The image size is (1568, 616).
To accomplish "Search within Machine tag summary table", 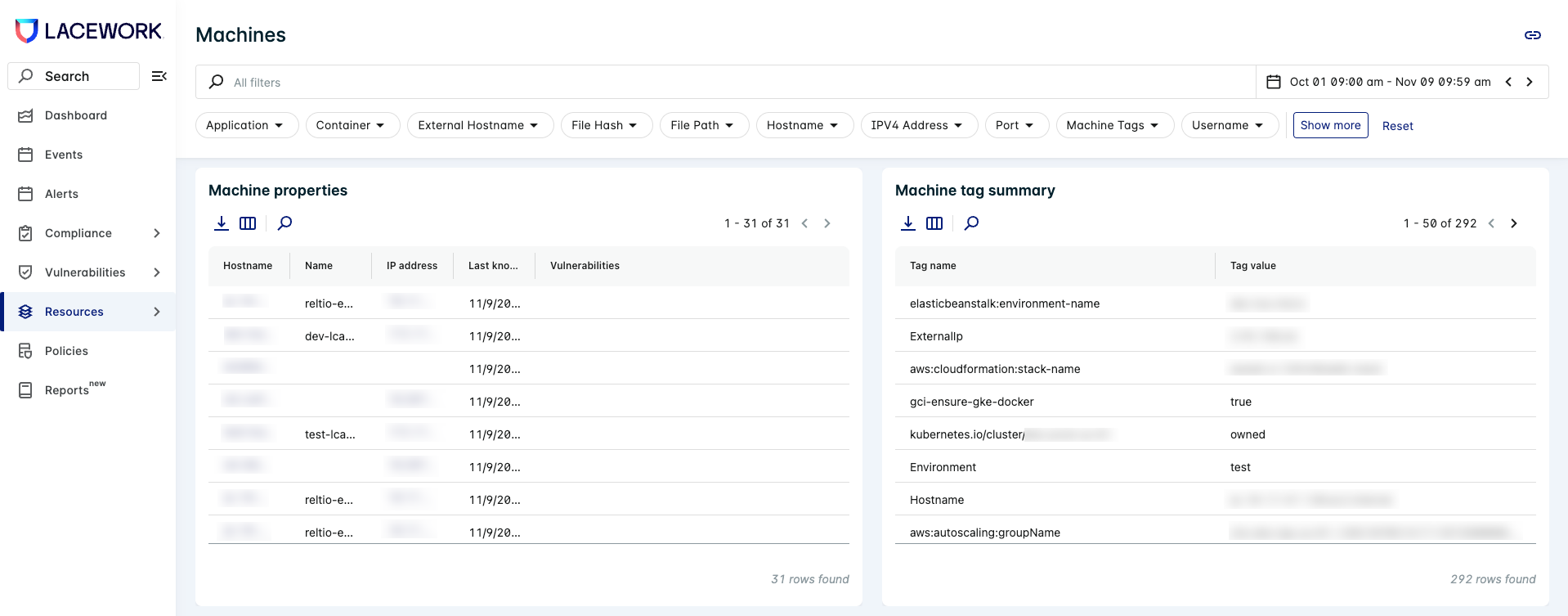I will (971, 223).
